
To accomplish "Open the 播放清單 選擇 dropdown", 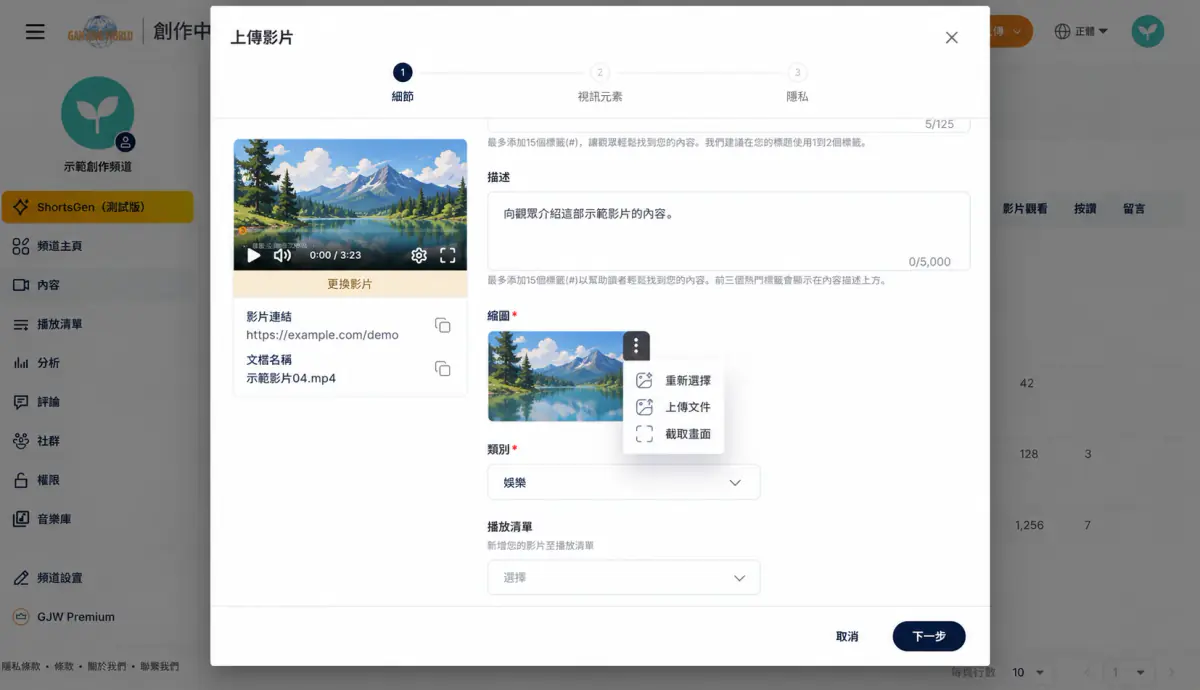I will [x=624, y=578].
